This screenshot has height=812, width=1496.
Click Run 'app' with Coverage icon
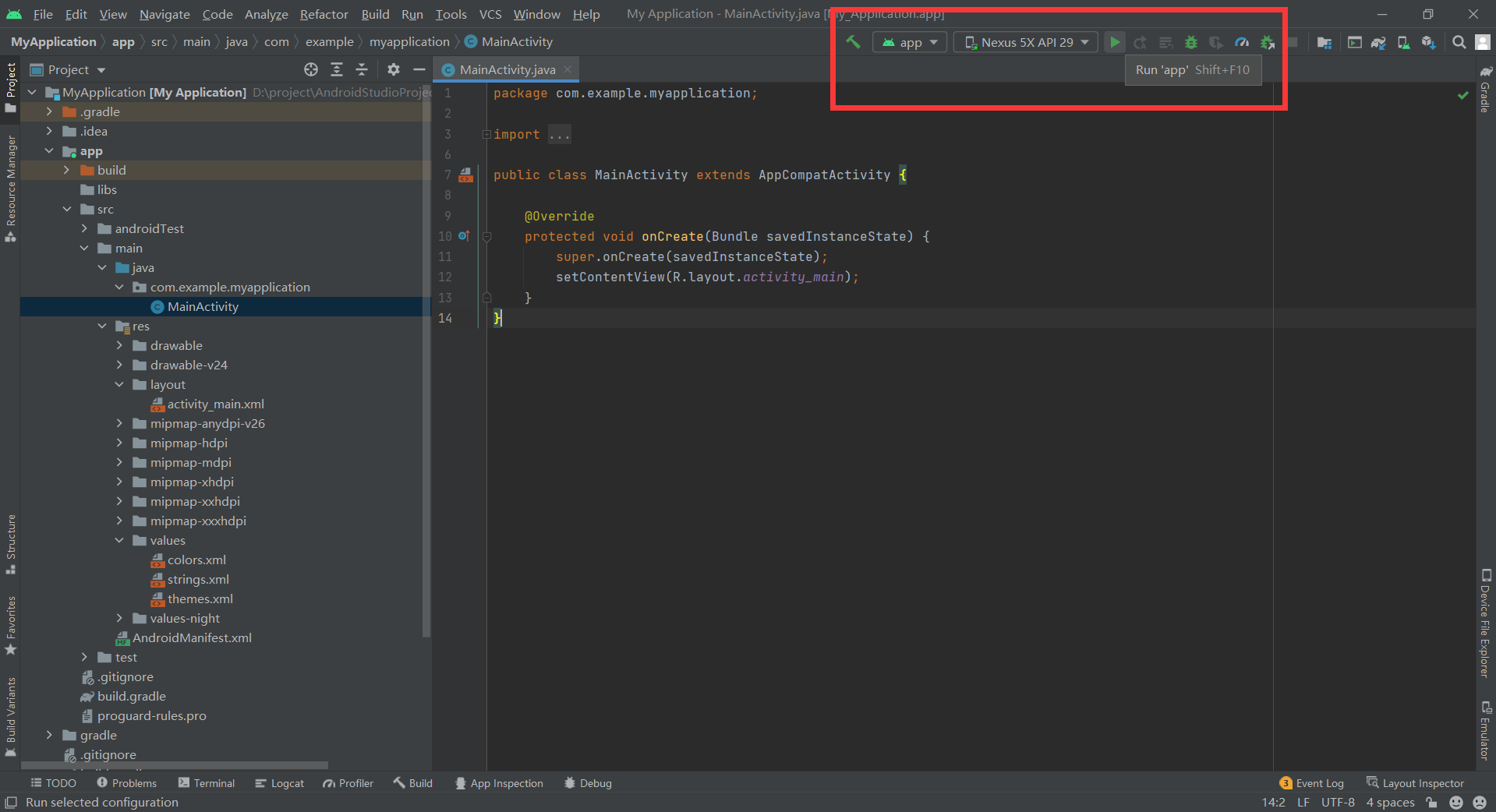1215,42
